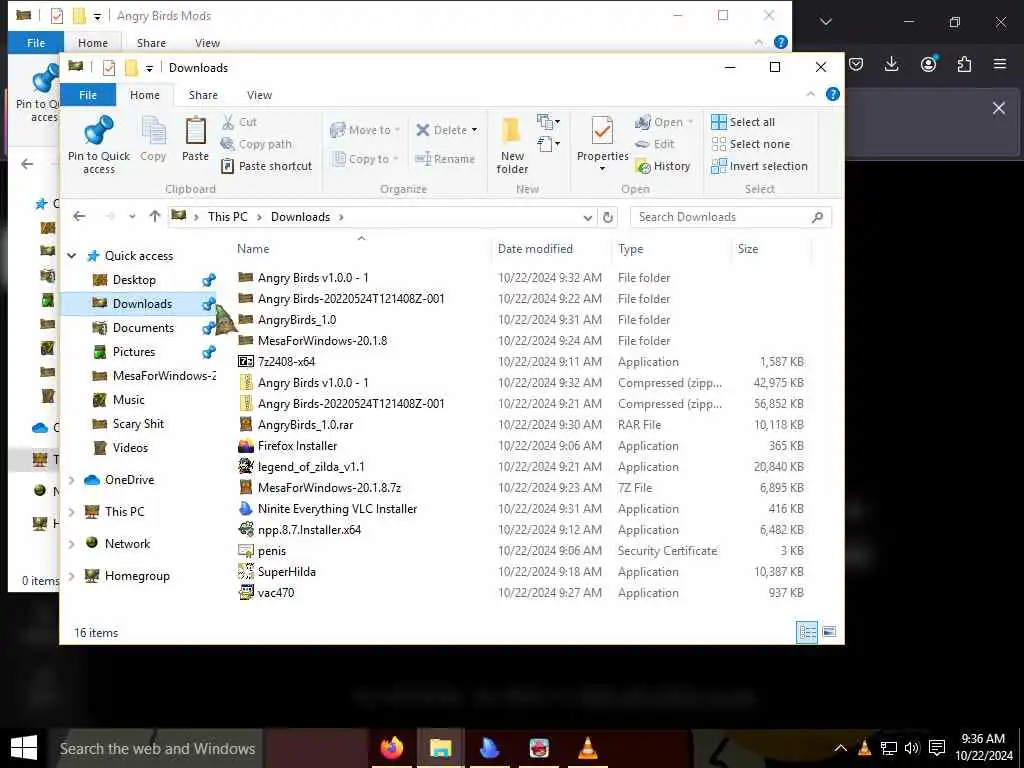Click Firefox downloads arrow icon
This screenshot has width=1024, height=768.
click(x=891, y=64)
